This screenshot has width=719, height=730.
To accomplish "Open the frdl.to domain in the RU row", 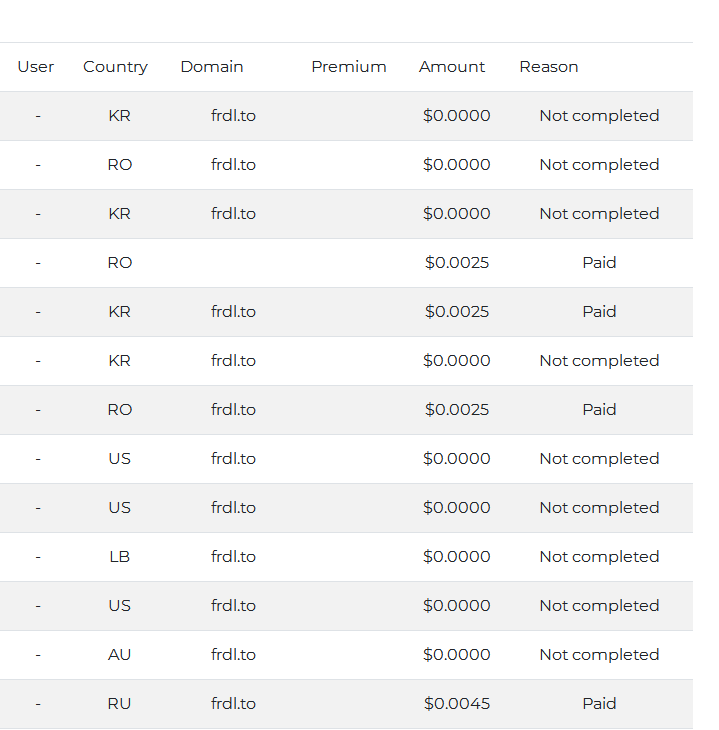I will click(x=233, y=704).
